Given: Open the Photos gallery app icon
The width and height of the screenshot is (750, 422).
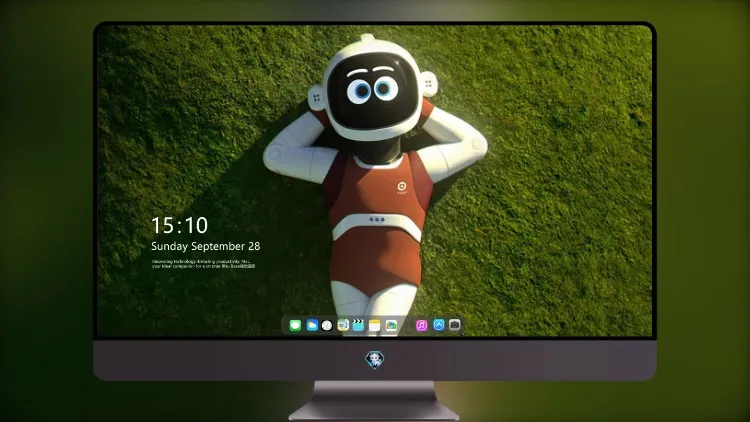Looking at the screenshot, I should pyautogui.click(x=391, y=325).
